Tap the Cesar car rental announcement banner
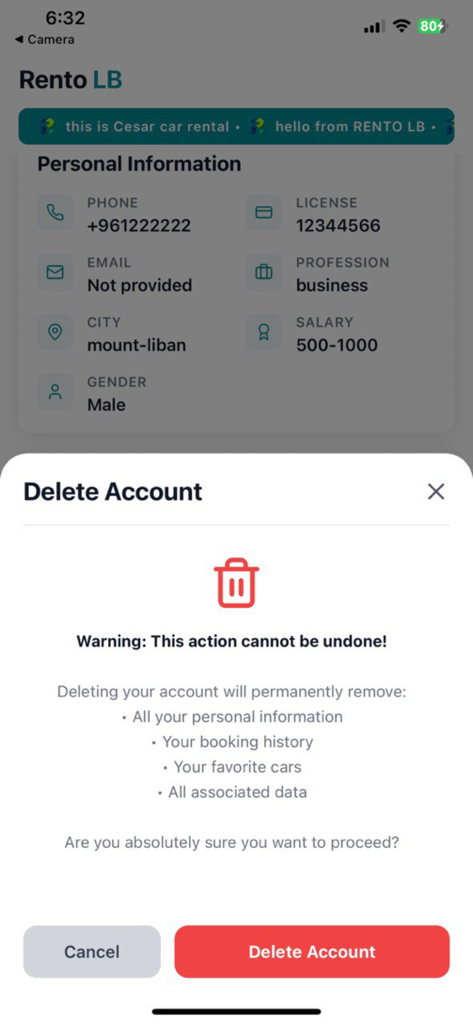This screenshot has width=473, height=1024. (236, 126)
